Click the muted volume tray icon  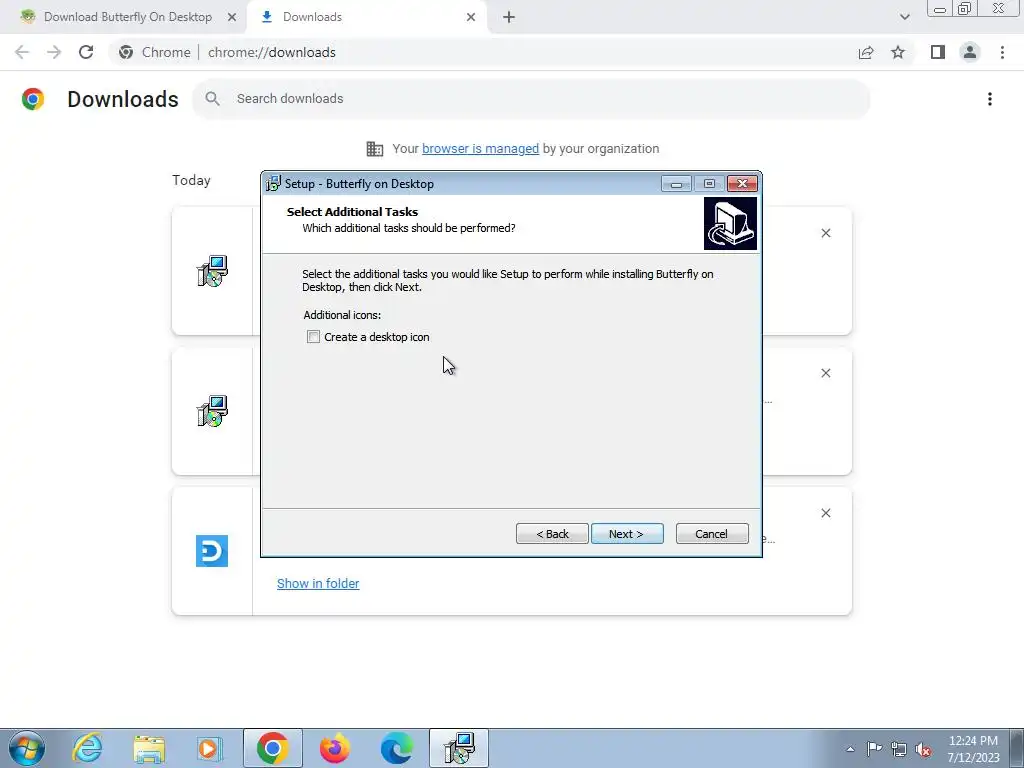(x=923, y=749)
